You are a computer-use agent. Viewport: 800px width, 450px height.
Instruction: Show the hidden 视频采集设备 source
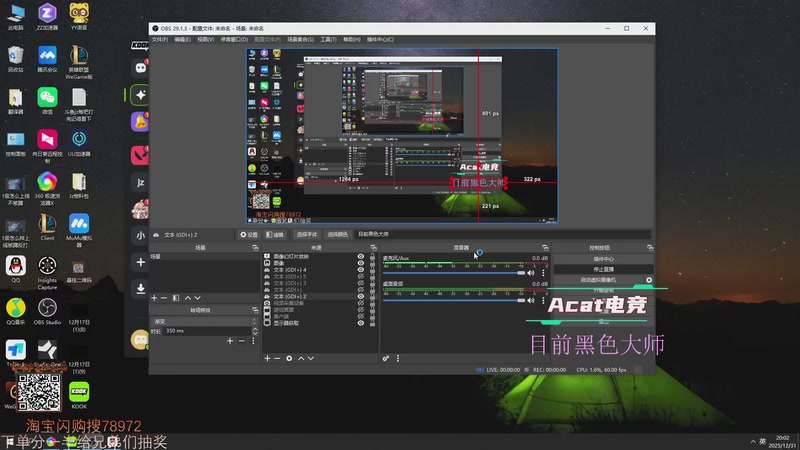coord(361,303)
